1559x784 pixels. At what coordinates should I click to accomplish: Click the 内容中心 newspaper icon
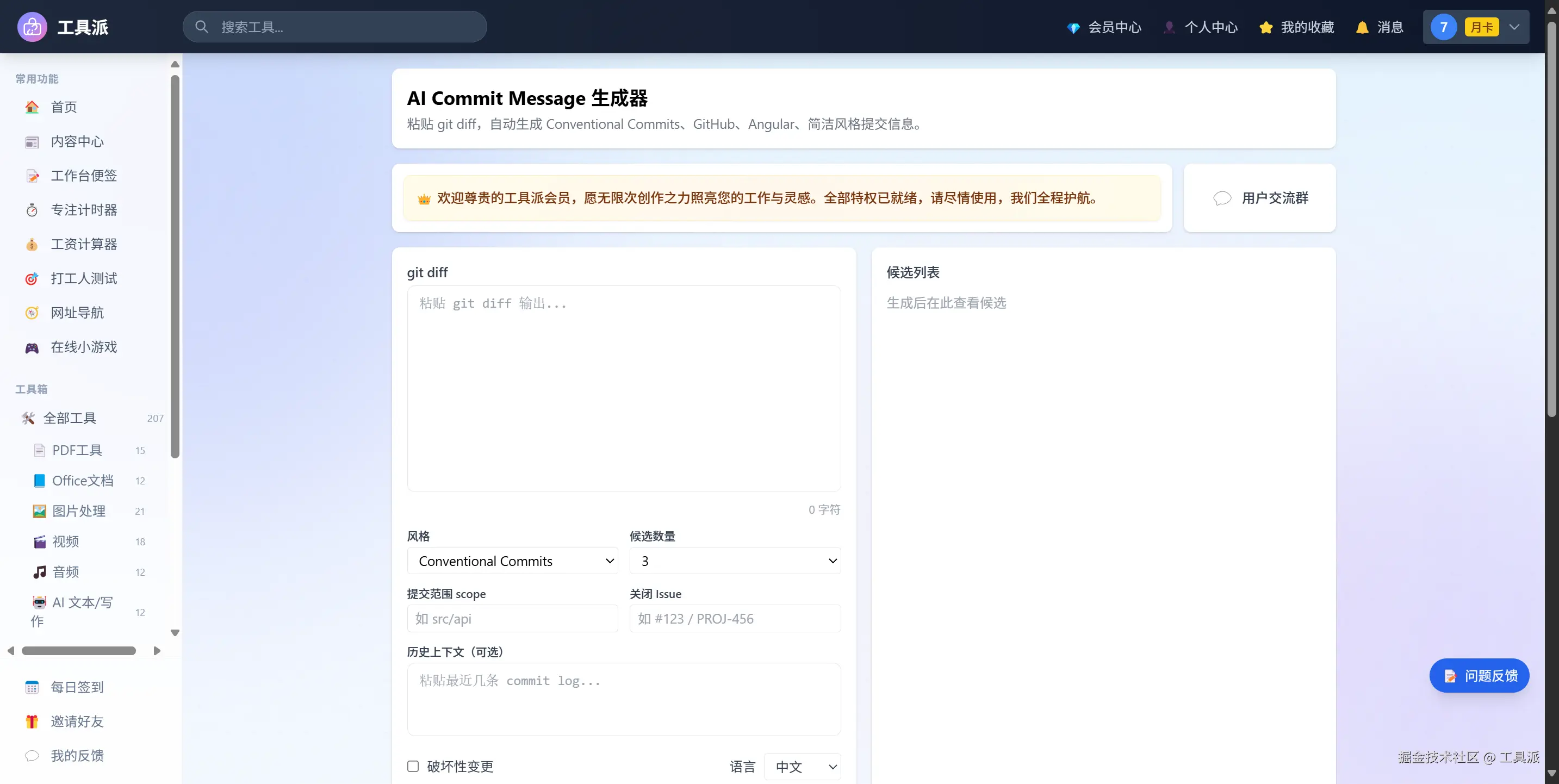[x=32, y=141]
